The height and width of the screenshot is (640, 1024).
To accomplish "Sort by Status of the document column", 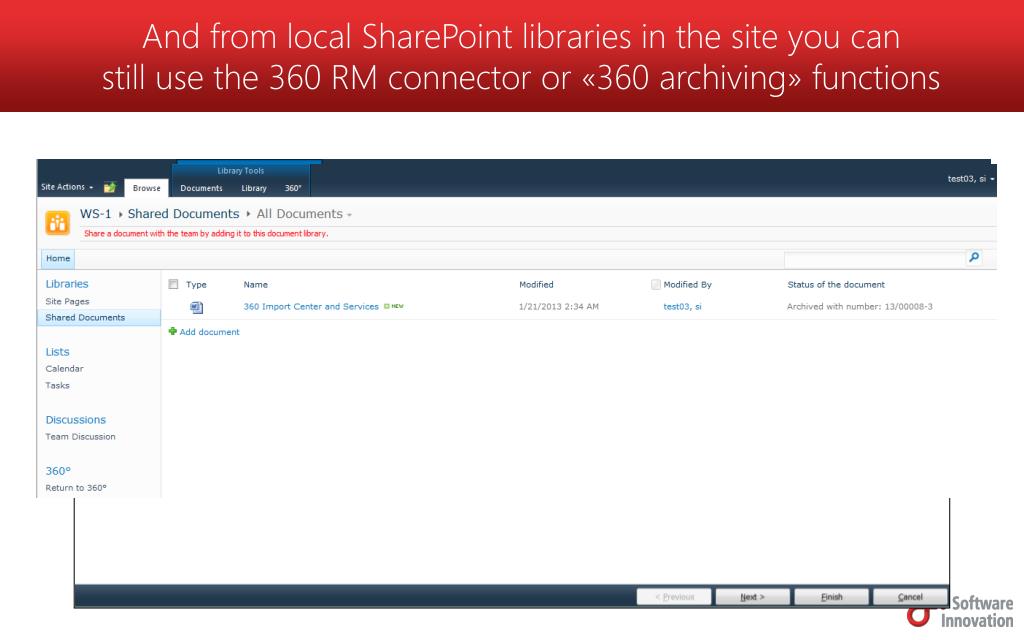I will [x=836, y=285].
